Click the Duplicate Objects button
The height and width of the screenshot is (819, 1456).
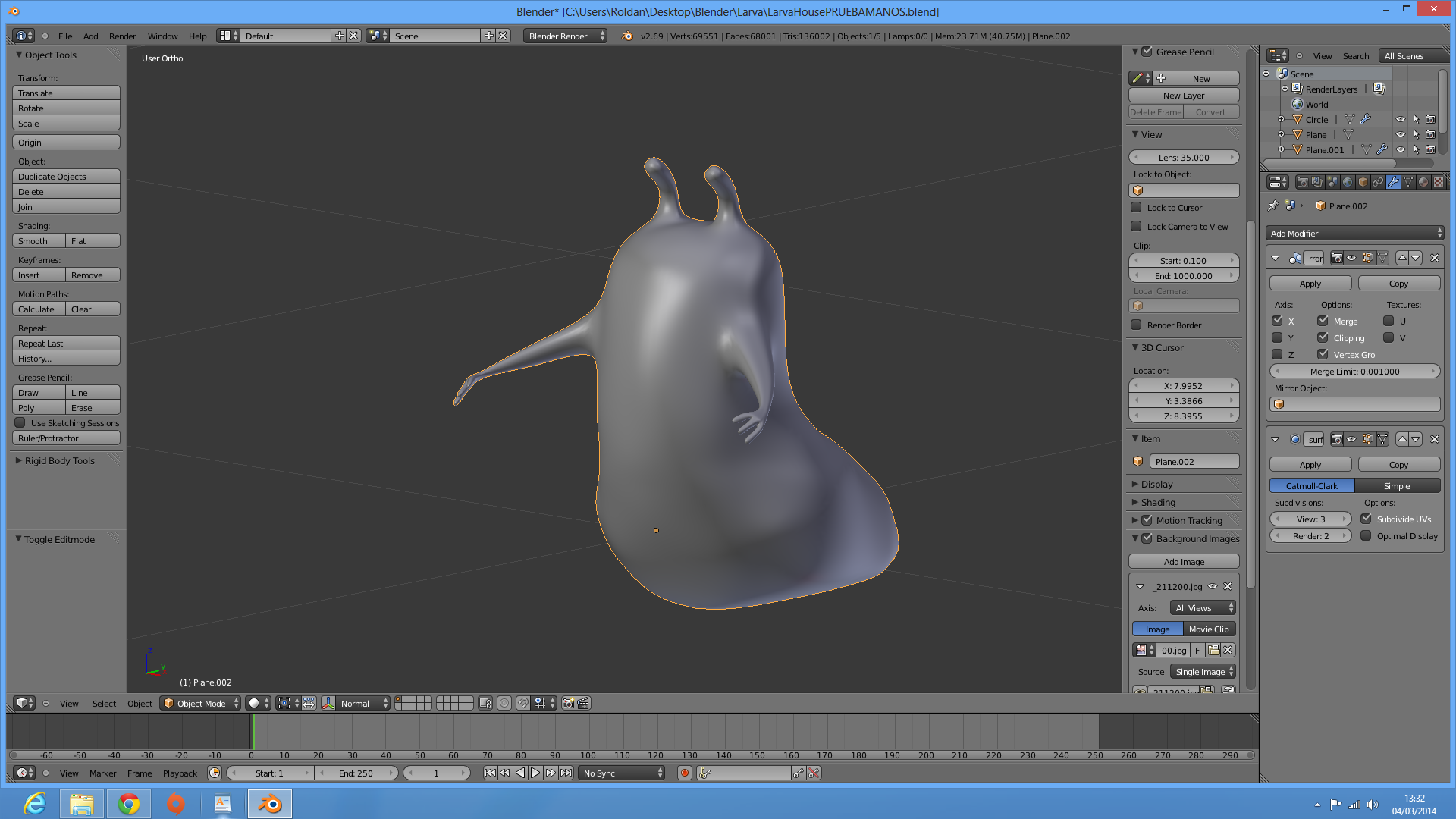click(x=66, y=176)
